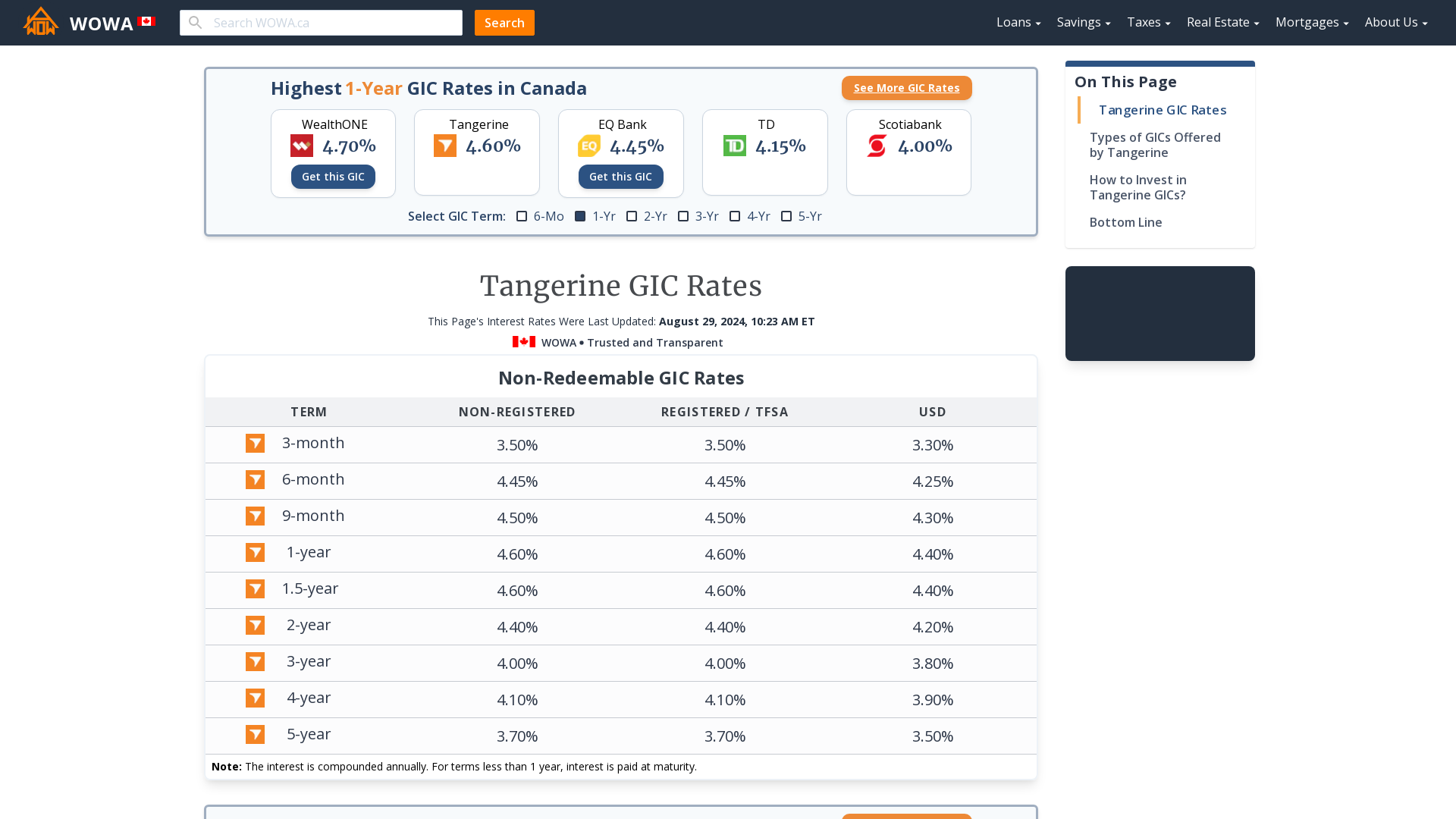
Task: Click Get this GIC for WealthONE
Action: pyautogui.click(x=333, y=176)
